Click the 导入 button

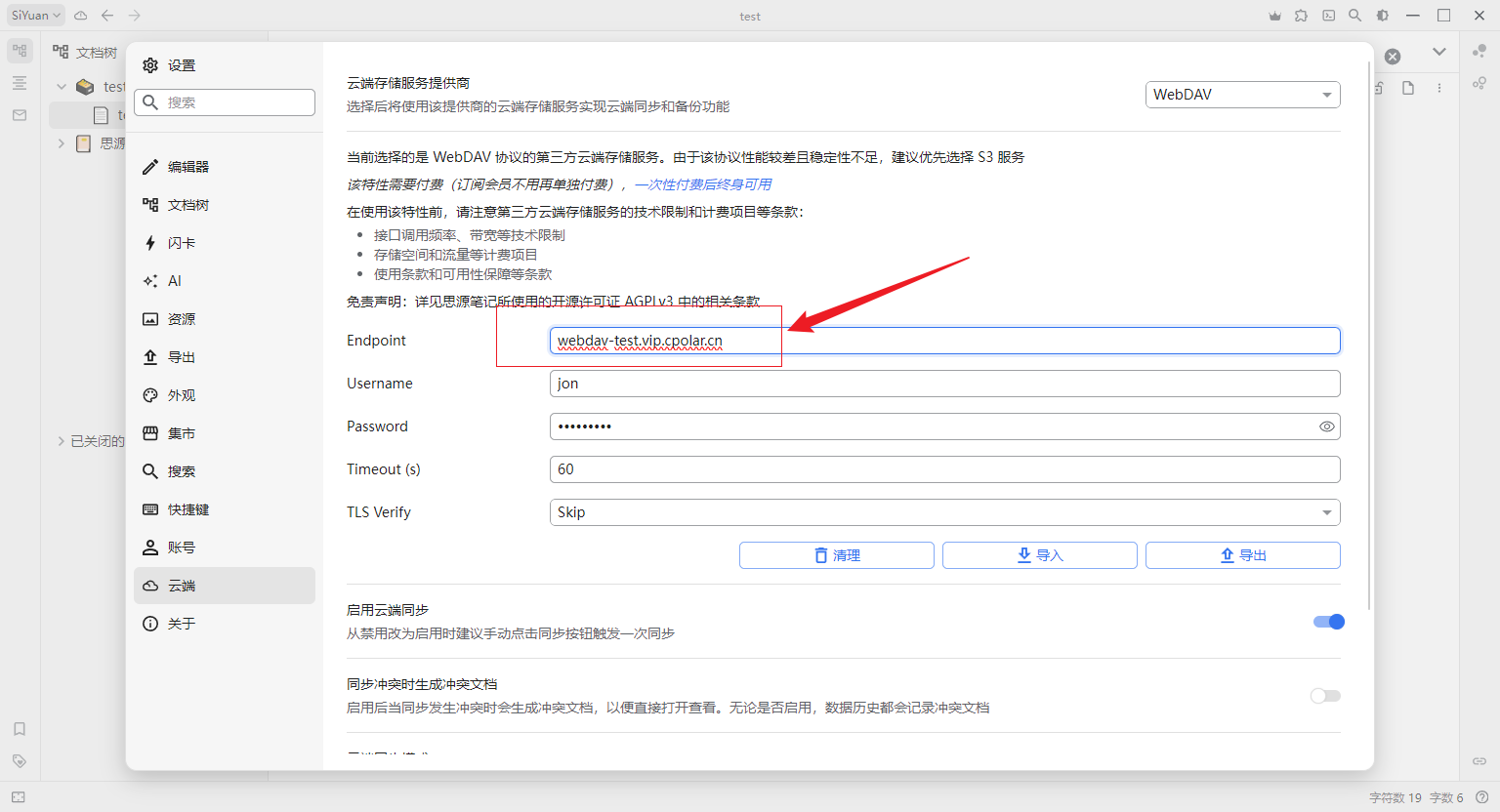[x=1040, y=555]
